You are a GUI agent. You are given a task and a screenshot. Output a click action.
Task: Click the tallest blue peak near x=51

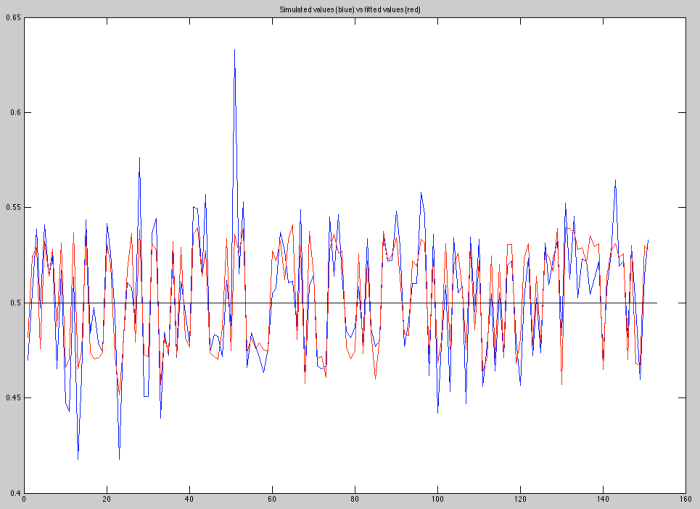pos(234,52)
